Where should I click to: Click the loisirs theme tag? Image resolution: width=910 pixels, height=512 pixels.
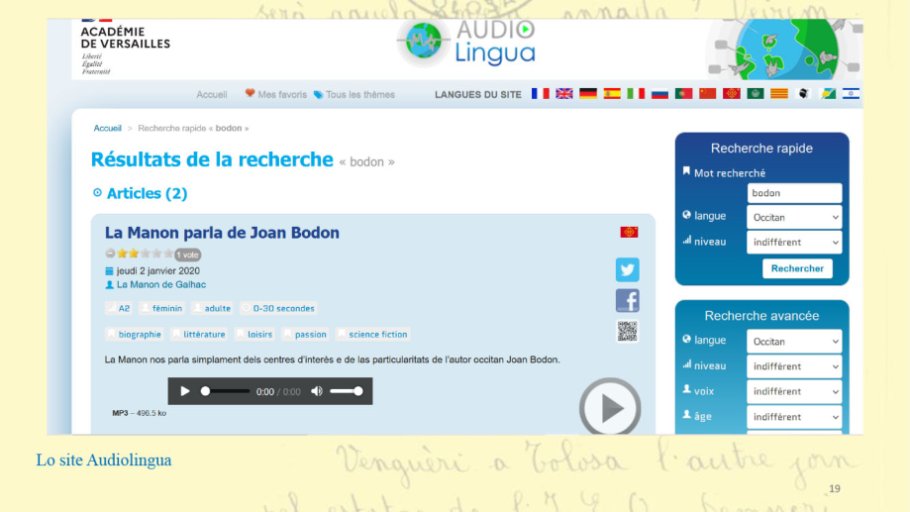tap(254, 334)
